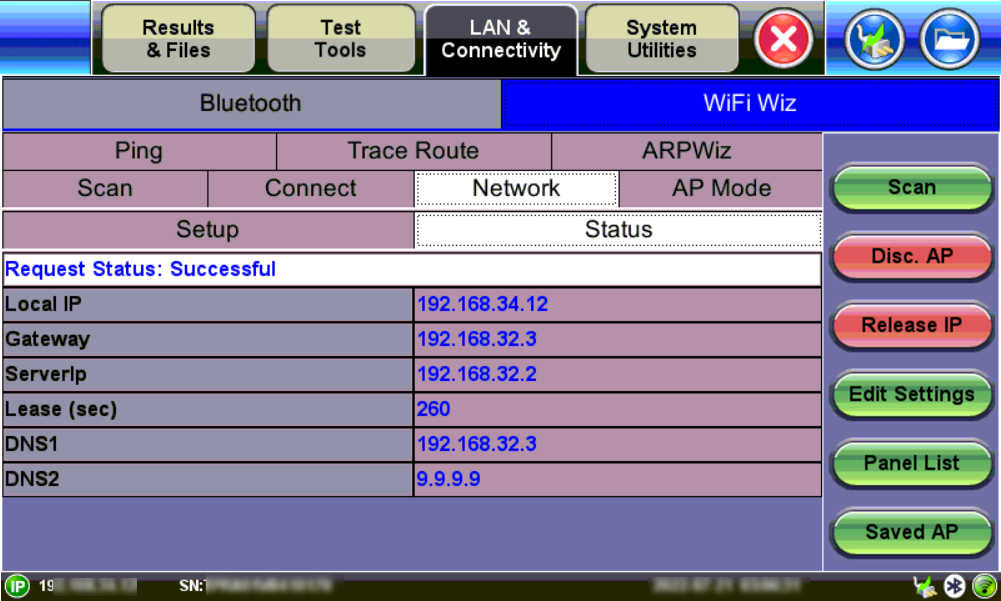Select the LAN & Connectivity tab
The image size is (1001, 601).
pos(501,39)
